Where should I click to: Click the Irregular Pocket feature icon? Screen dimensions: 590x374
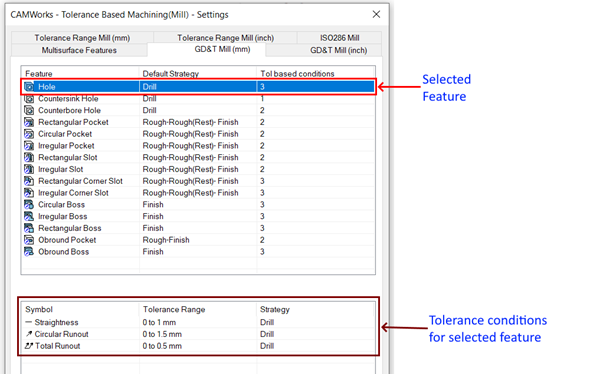(x=29, y=146)
